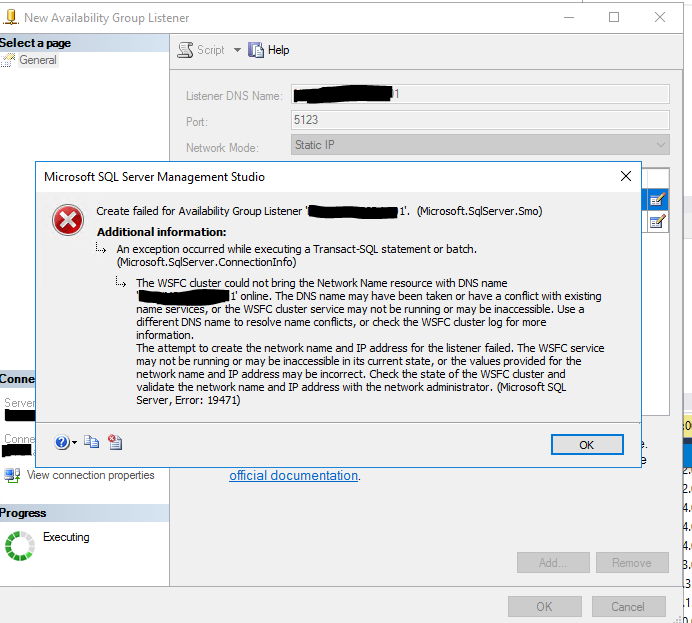Expand the Script dropdown arrow

(x=237, y=50)
